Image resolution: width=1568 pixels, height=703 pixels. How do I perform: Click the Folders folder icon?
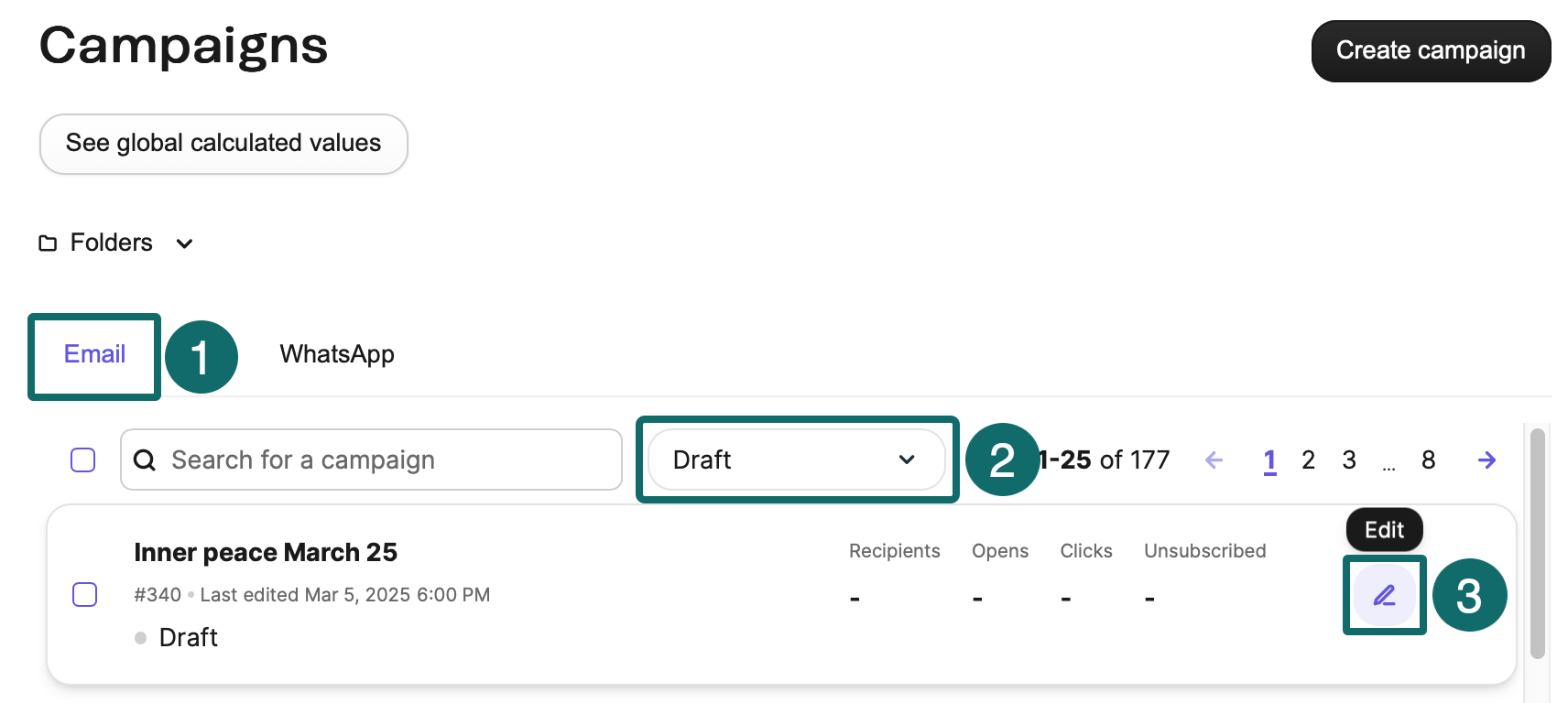click(x=48, y=243)
